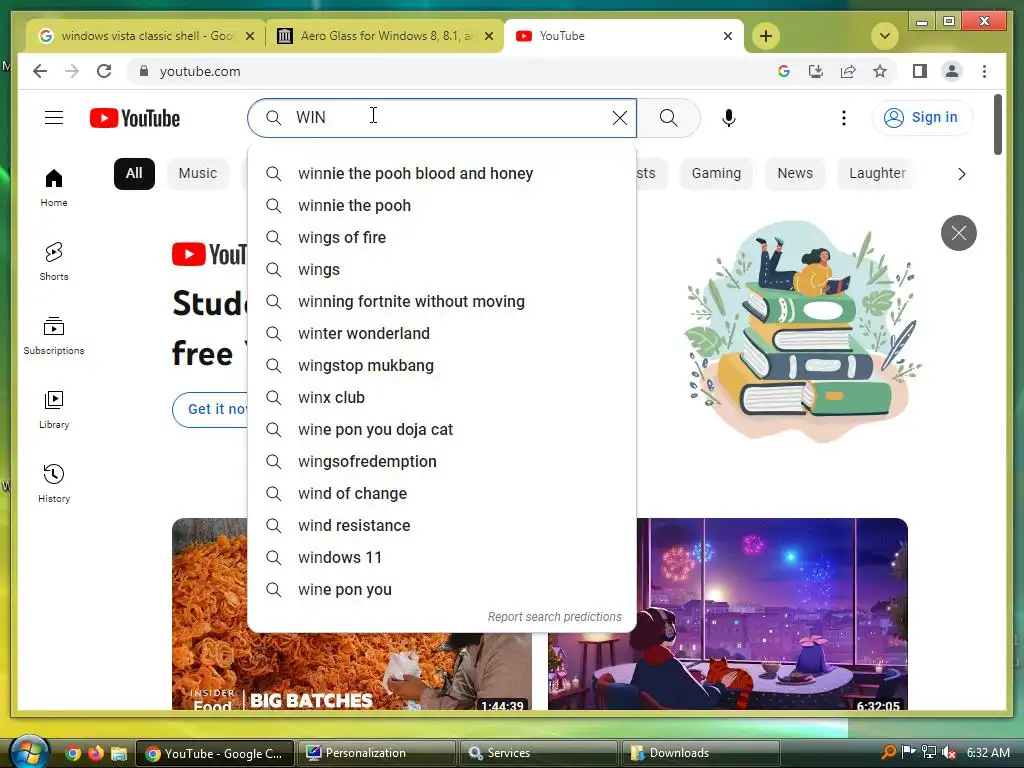Share this page icon in address bar
1024x768 pixels.
[848, 71]
